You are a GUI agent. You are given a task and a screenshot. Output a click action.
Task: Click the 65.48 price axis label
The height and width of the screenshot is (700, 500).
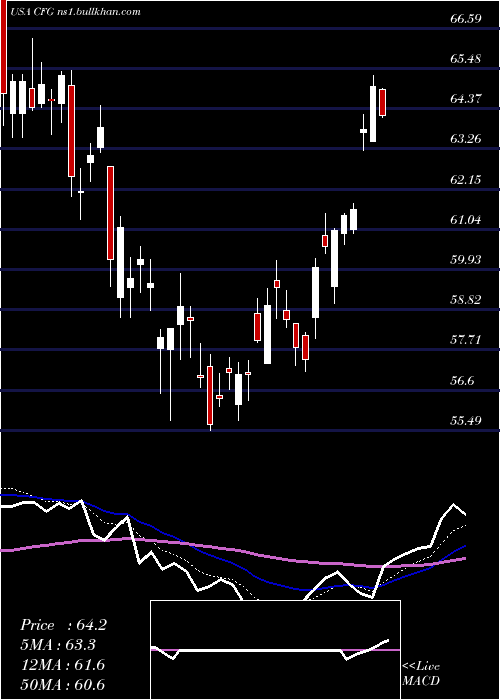pos(466,58)
